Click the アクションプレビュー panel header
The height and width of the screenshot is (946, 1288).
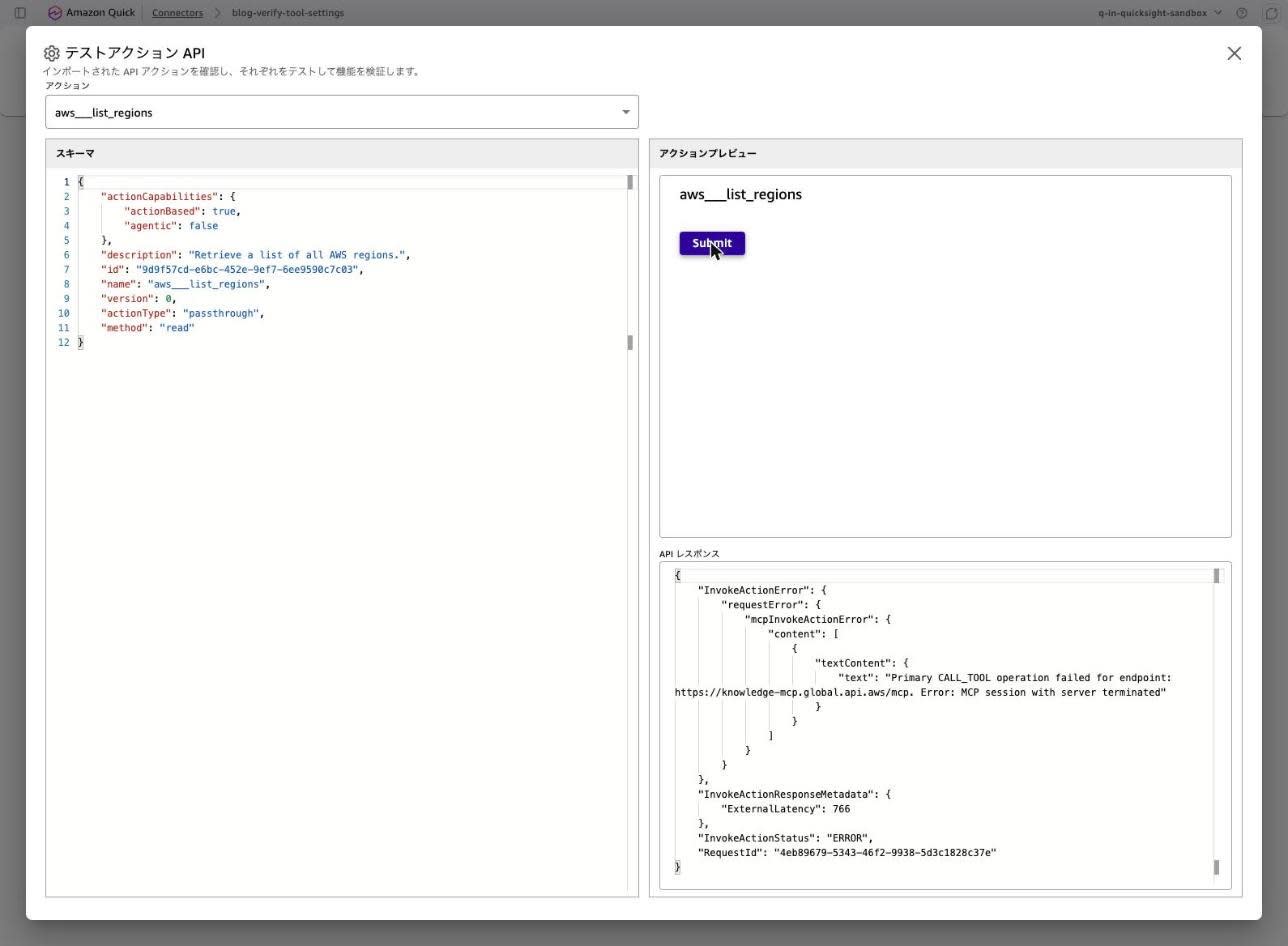(x=945, y=153)
